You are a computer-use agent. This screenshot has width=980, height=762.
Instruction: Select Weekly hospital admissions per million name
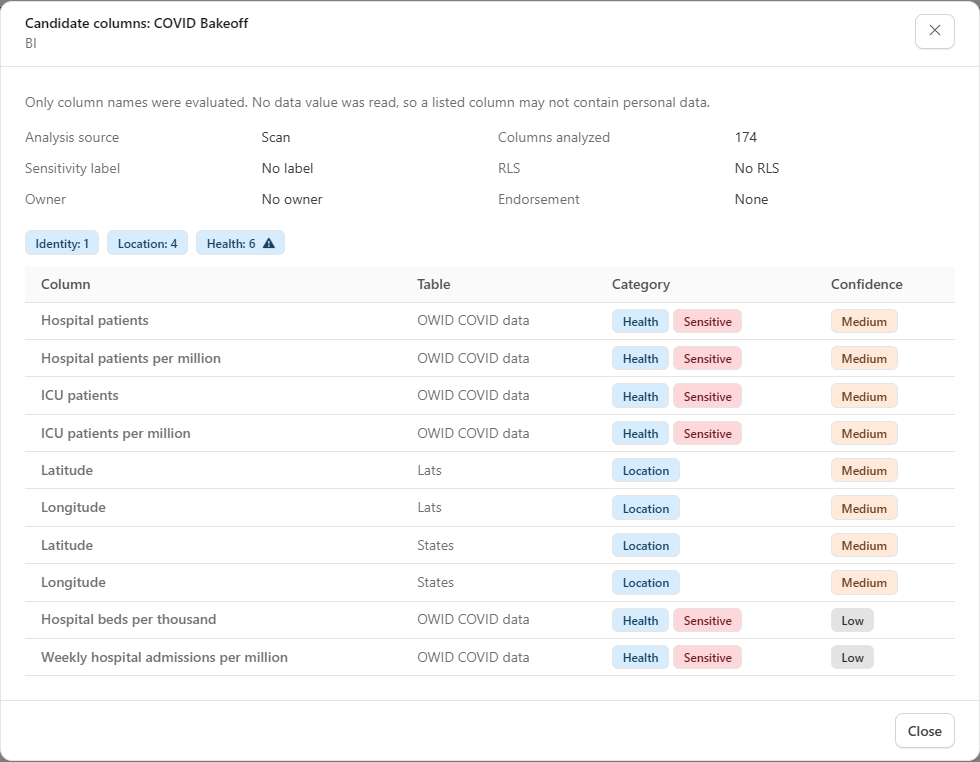tap(164, 658)
